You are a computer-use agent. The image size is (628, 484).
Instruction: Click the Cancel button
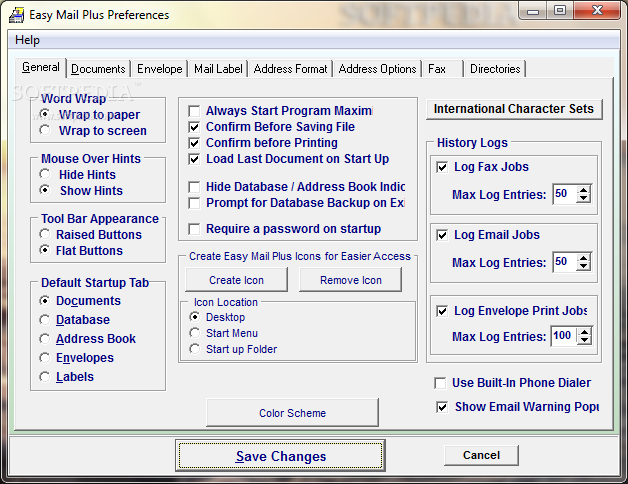pyautogui.click(x=481, y=455)
